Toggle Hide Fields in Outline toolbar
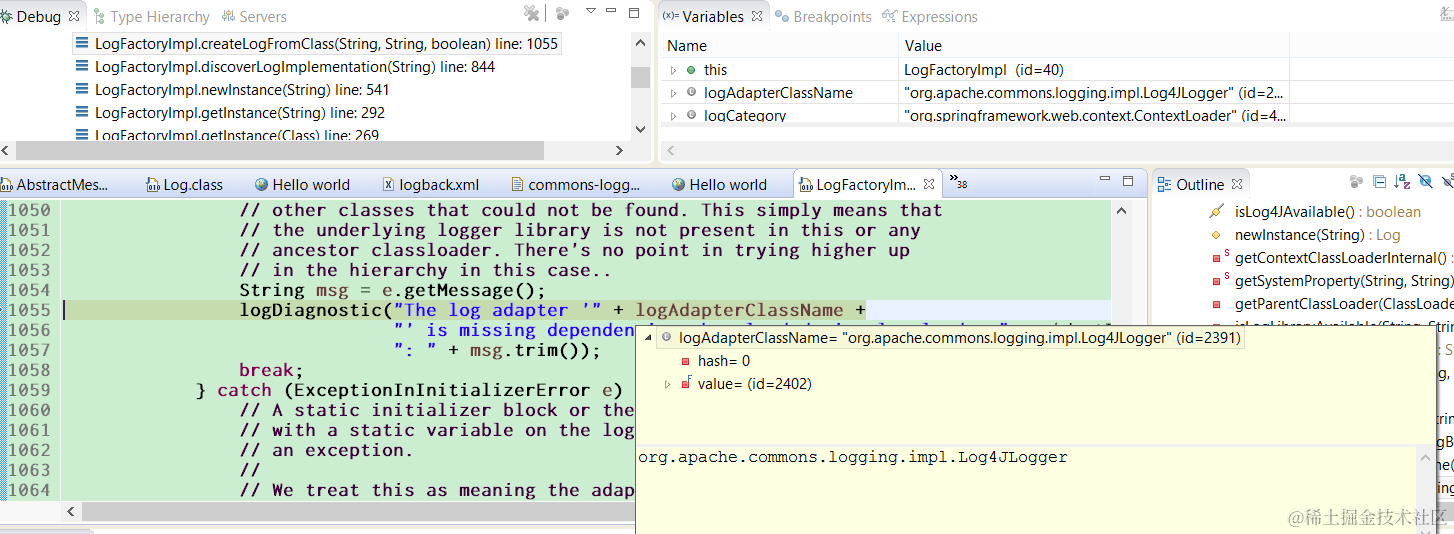 [x=1426, y=181]
